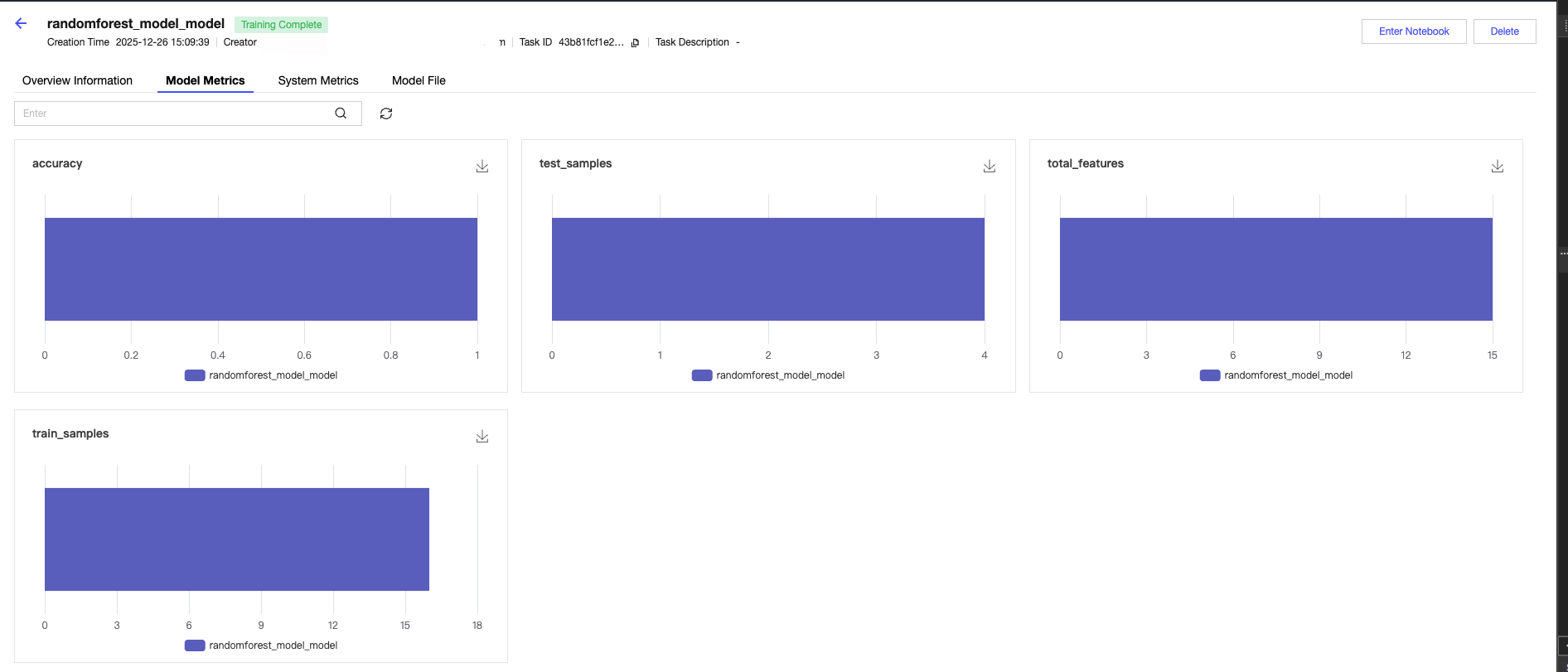Click the train_samples legend color swatch
Viewport: 1568px width, 672px height.
click(195, 645)
